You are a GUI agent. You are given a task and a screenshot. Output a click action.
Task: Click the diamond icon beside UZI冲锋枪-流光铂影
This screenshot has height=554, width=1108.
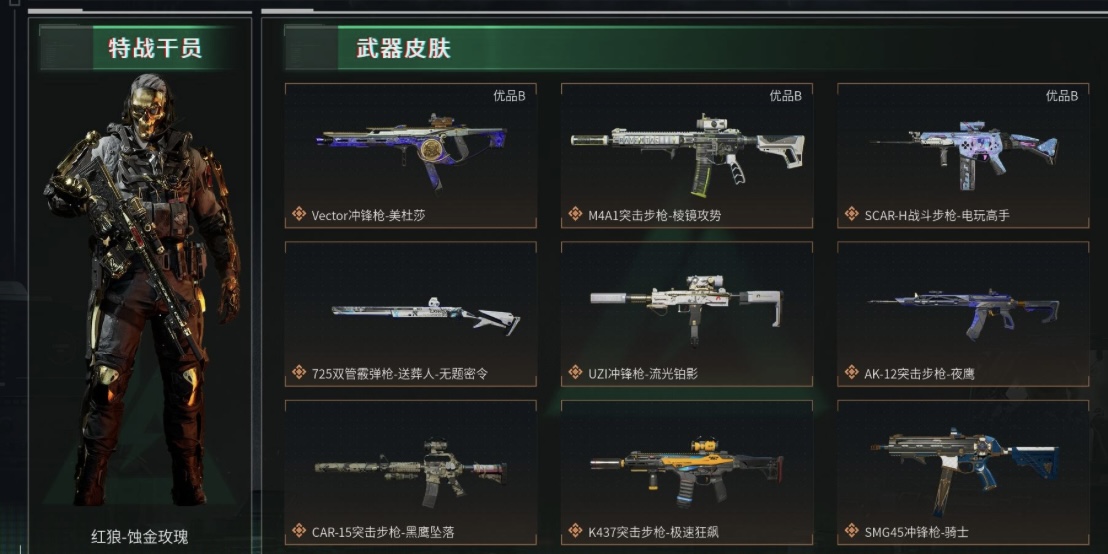576,372
